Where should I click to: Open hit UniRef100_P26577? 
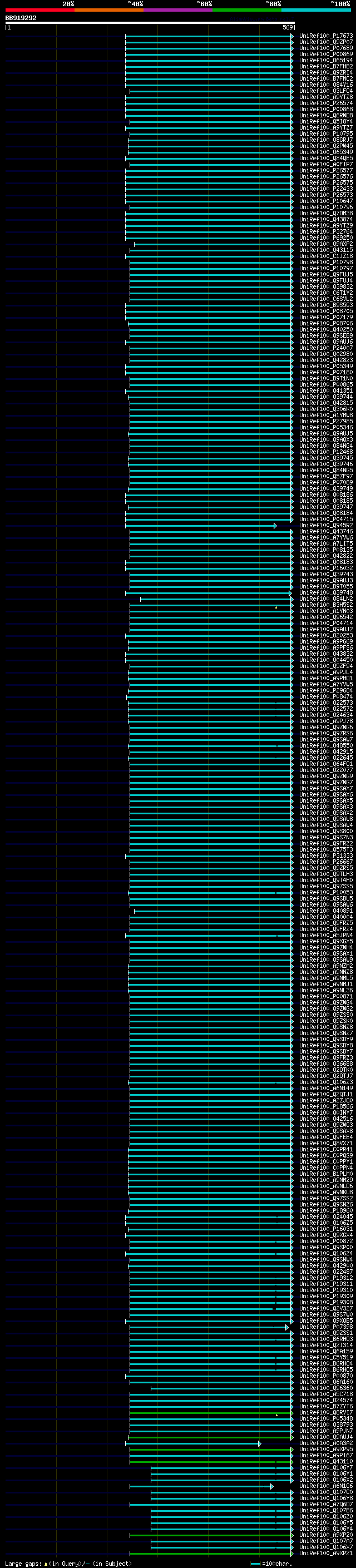325,170
